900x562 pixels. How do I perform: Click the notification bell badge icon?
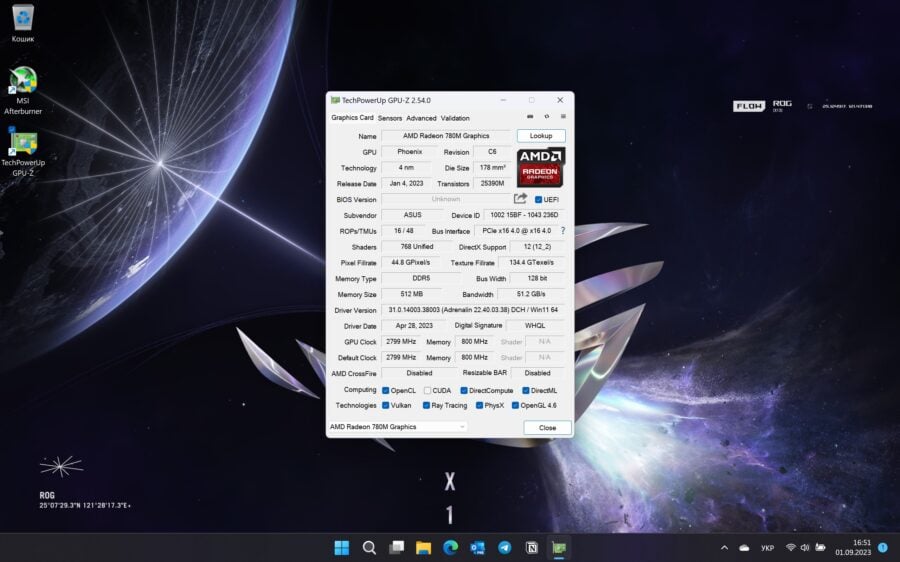(x=883, y=548)
